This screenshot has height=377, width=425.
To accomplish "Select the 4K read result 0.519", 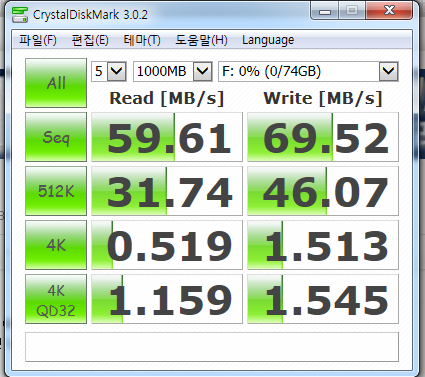I will click(167, 245).
